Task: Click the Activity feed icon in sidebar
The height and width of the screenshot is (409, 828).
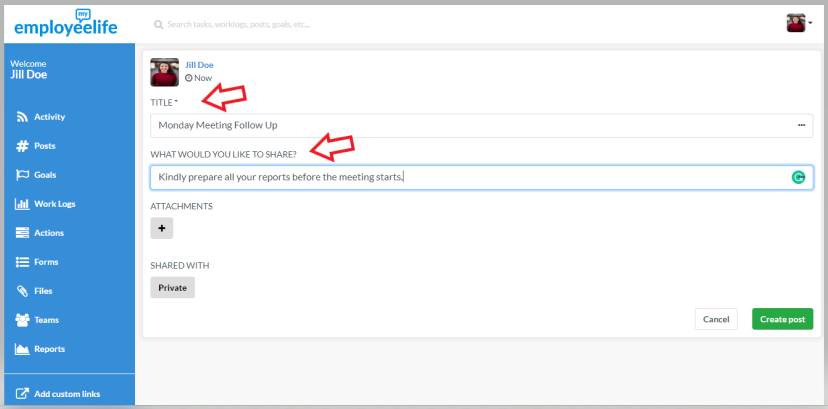Action: 22,117
